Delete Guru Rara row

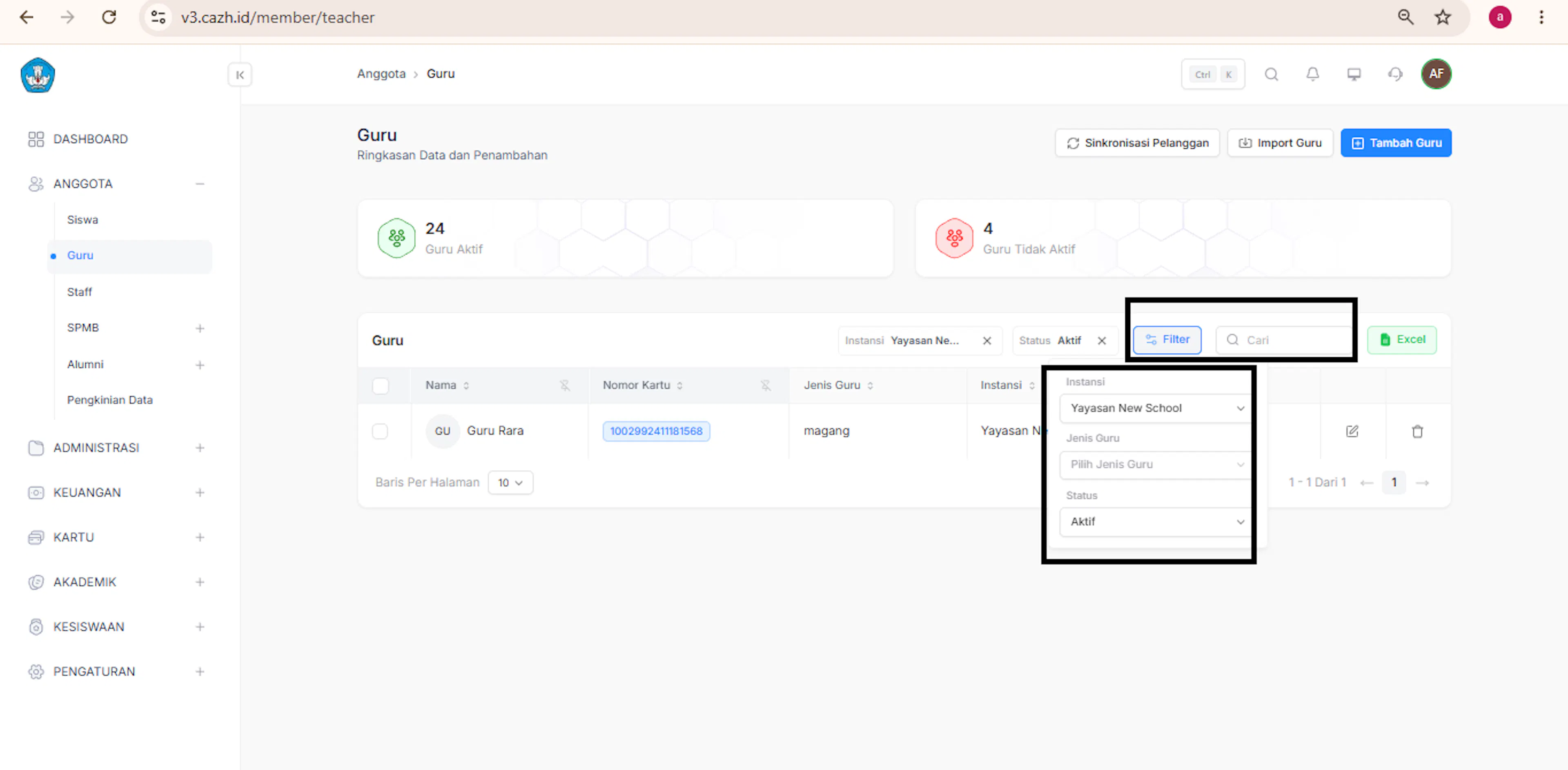(x=1418, y=431)
